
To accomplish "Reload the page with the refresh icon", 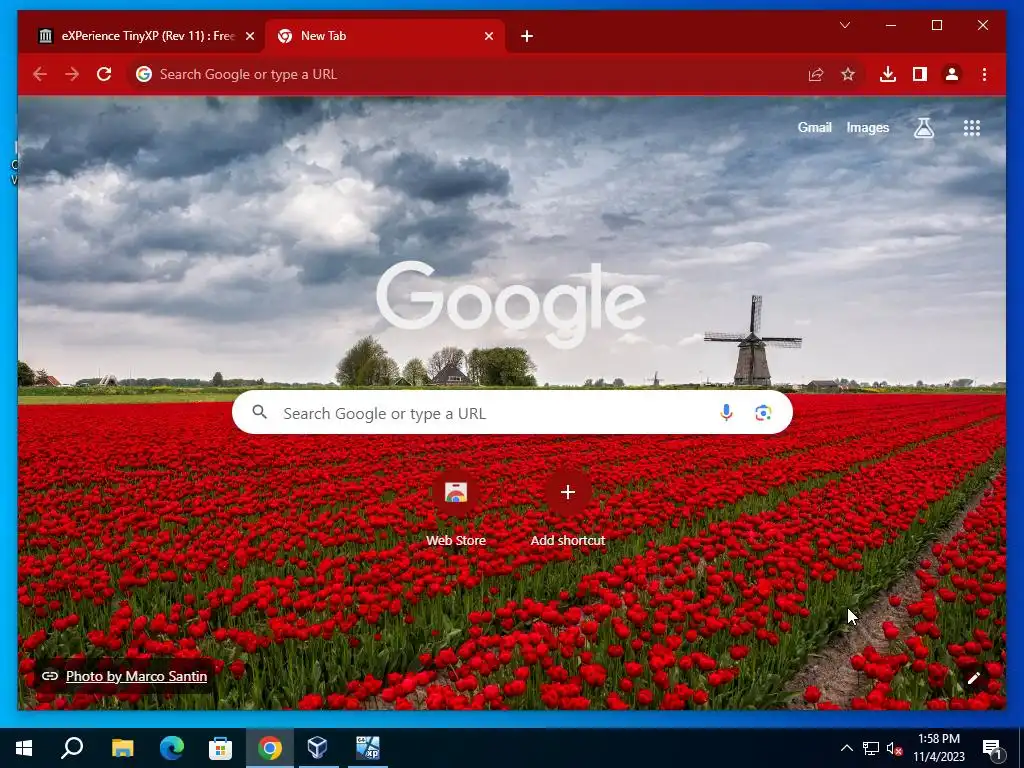I will click(104, 74).
